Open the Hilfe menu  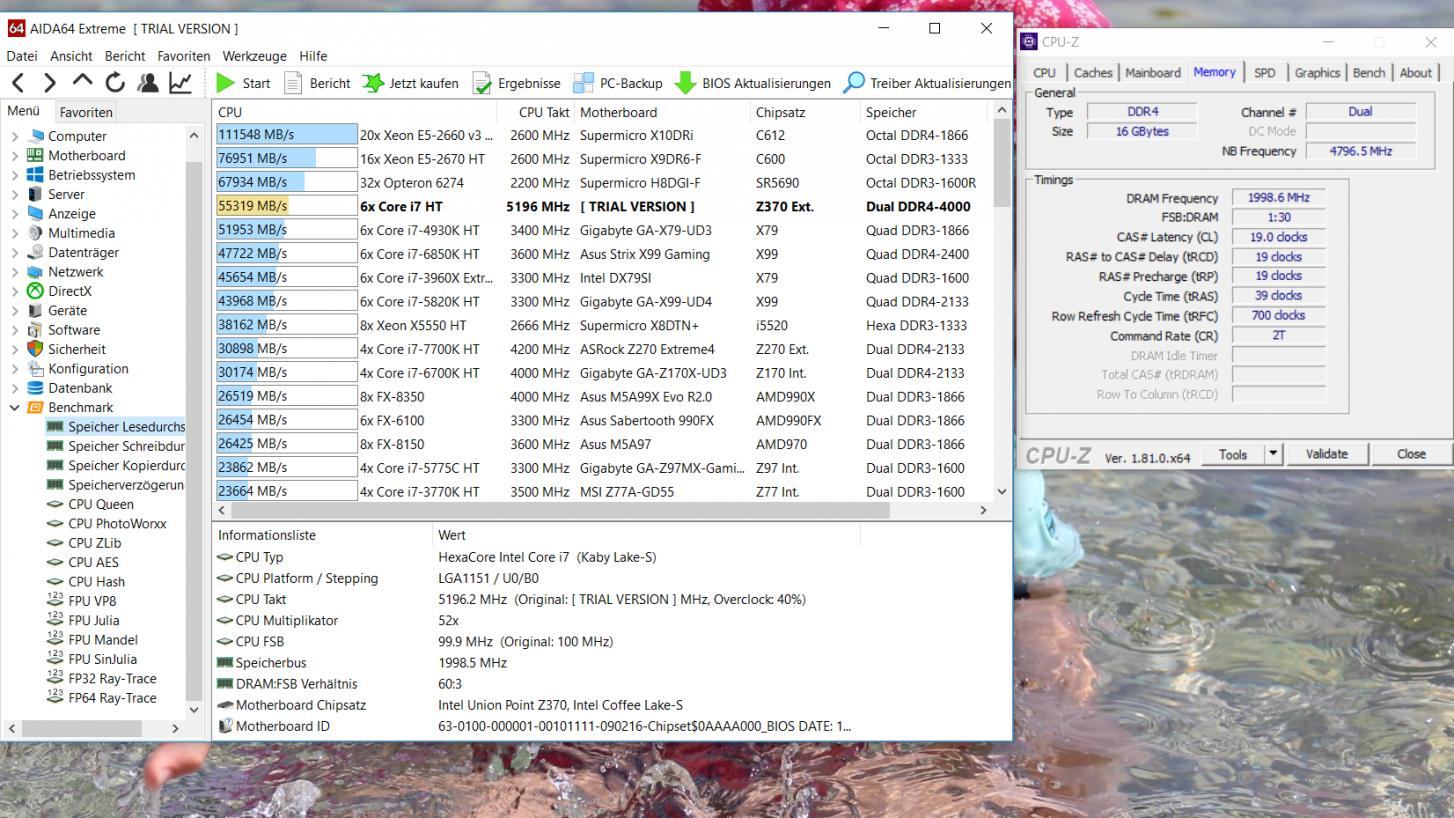pyautogui.click(x=313, y=56)
